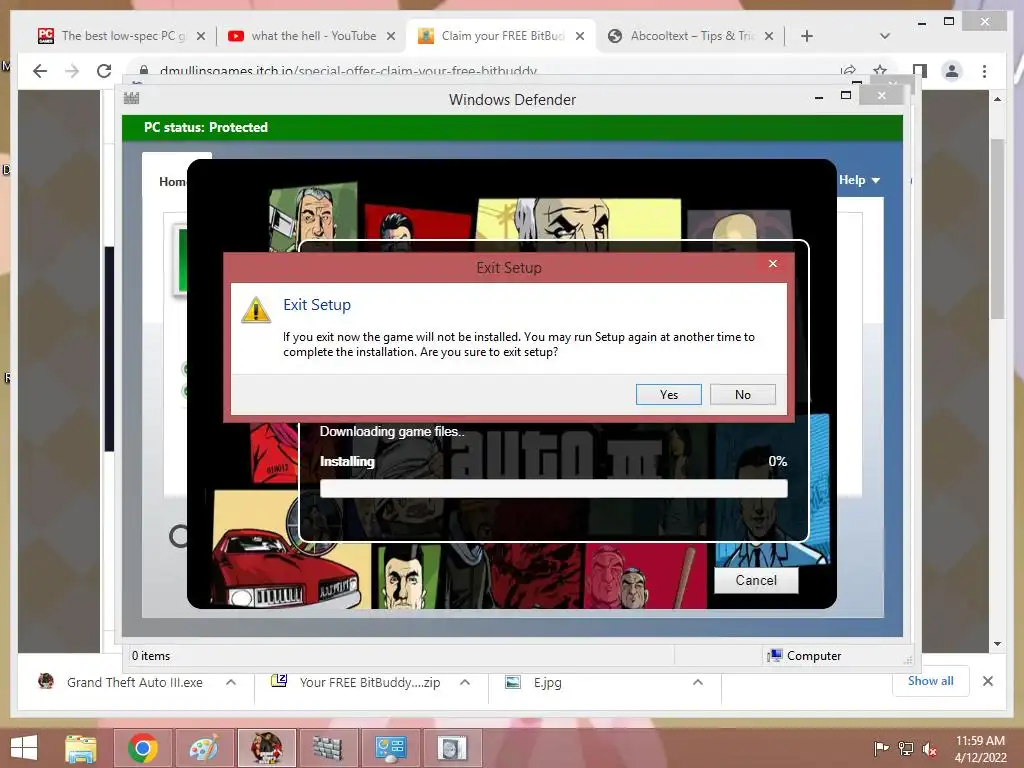
Task: Close the YouTube tab
Action: 391,37
